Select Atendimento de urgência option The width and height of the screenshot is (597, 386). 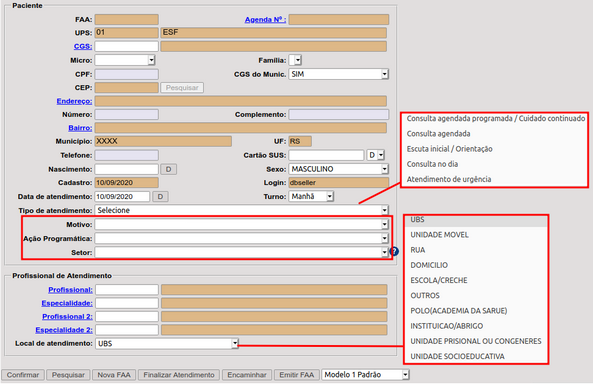[x=449, y=179]
